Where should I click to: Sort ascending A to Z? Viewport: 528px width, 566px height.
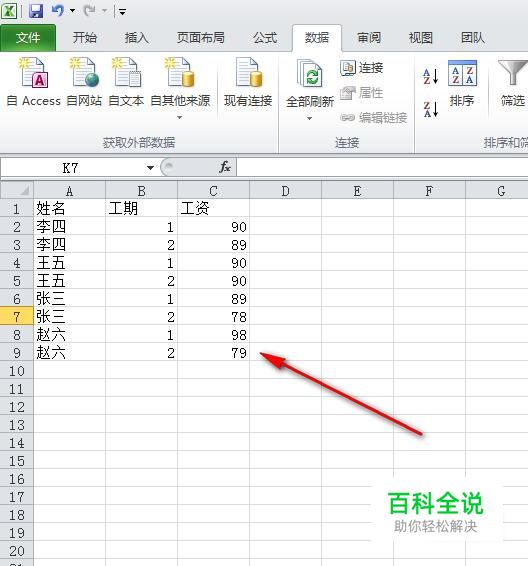431,76
